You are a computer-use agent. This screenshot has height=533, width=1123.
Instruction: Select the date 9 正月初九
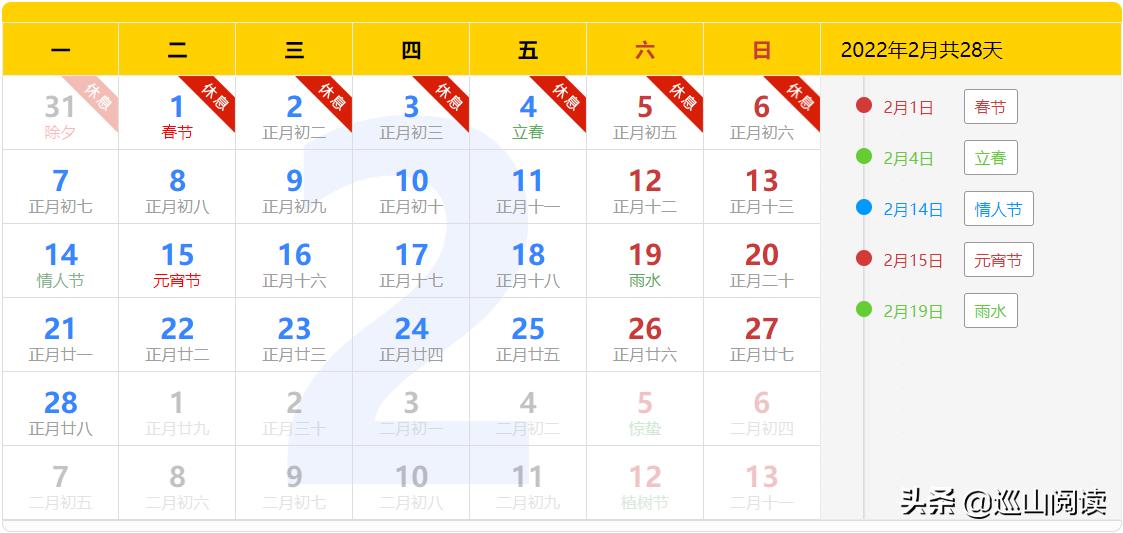point(294,187)
